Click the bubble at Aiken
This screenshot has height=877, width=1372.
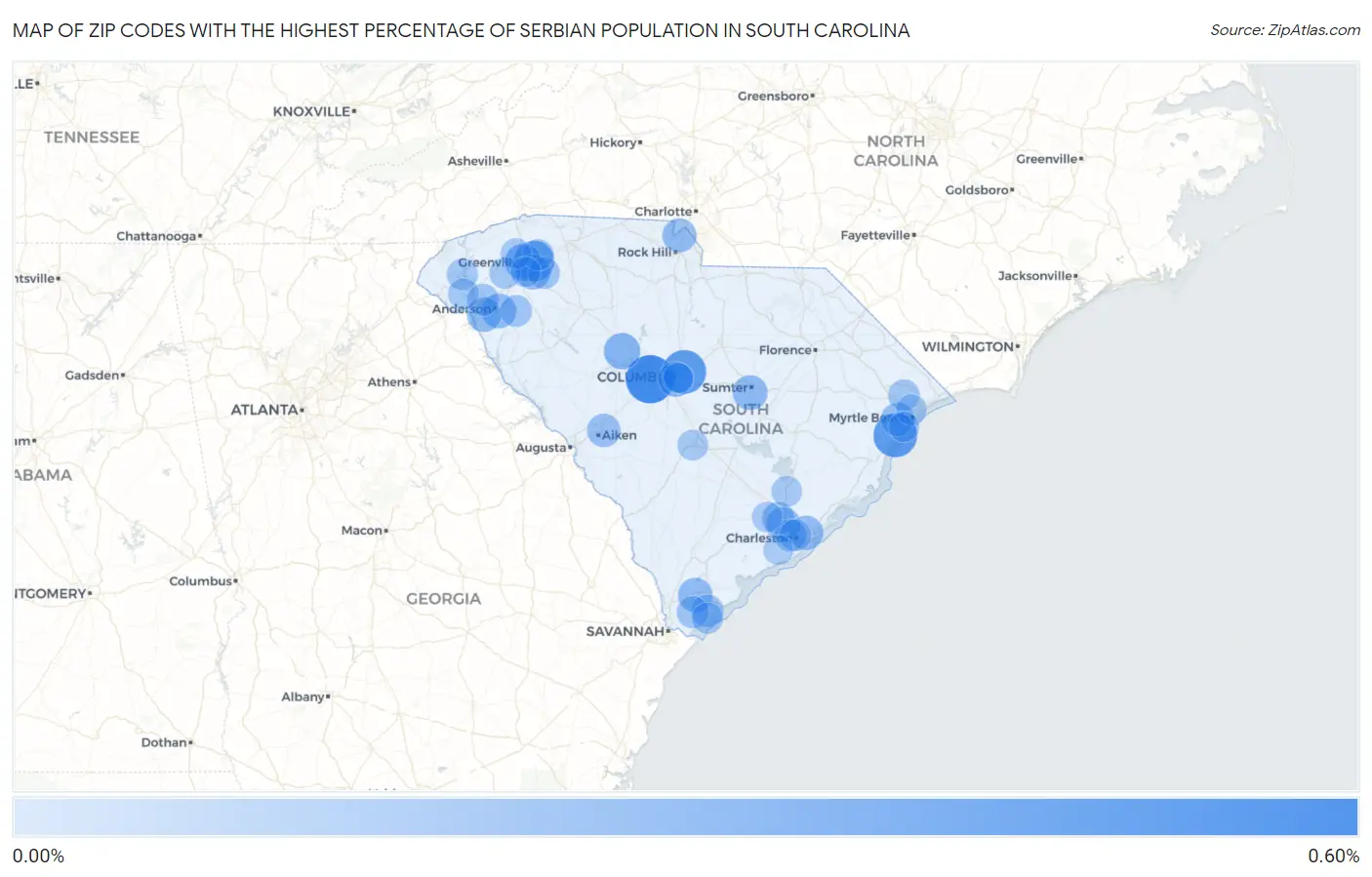pos(604,430)
